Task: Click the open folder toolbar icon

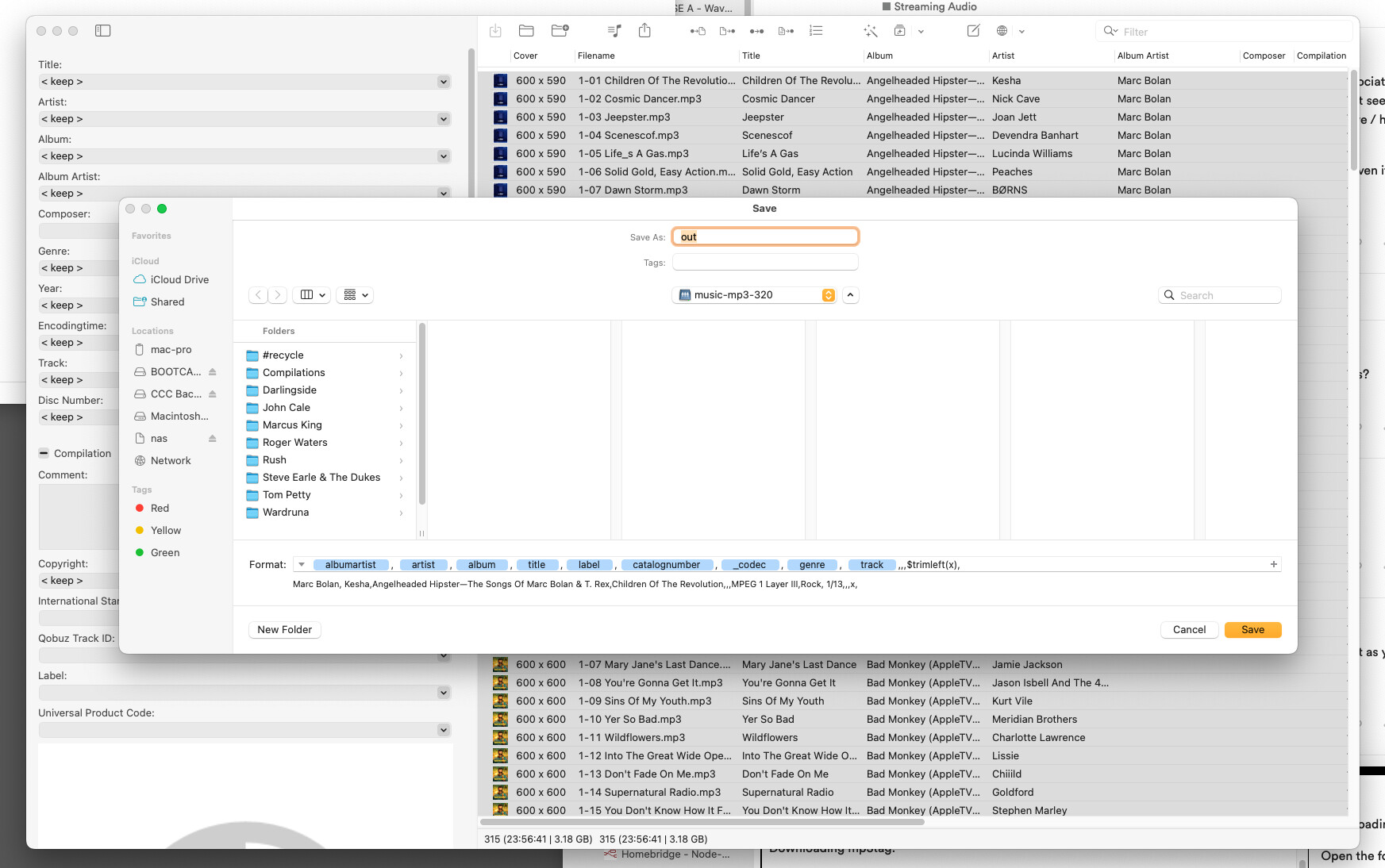Action: 525,31
